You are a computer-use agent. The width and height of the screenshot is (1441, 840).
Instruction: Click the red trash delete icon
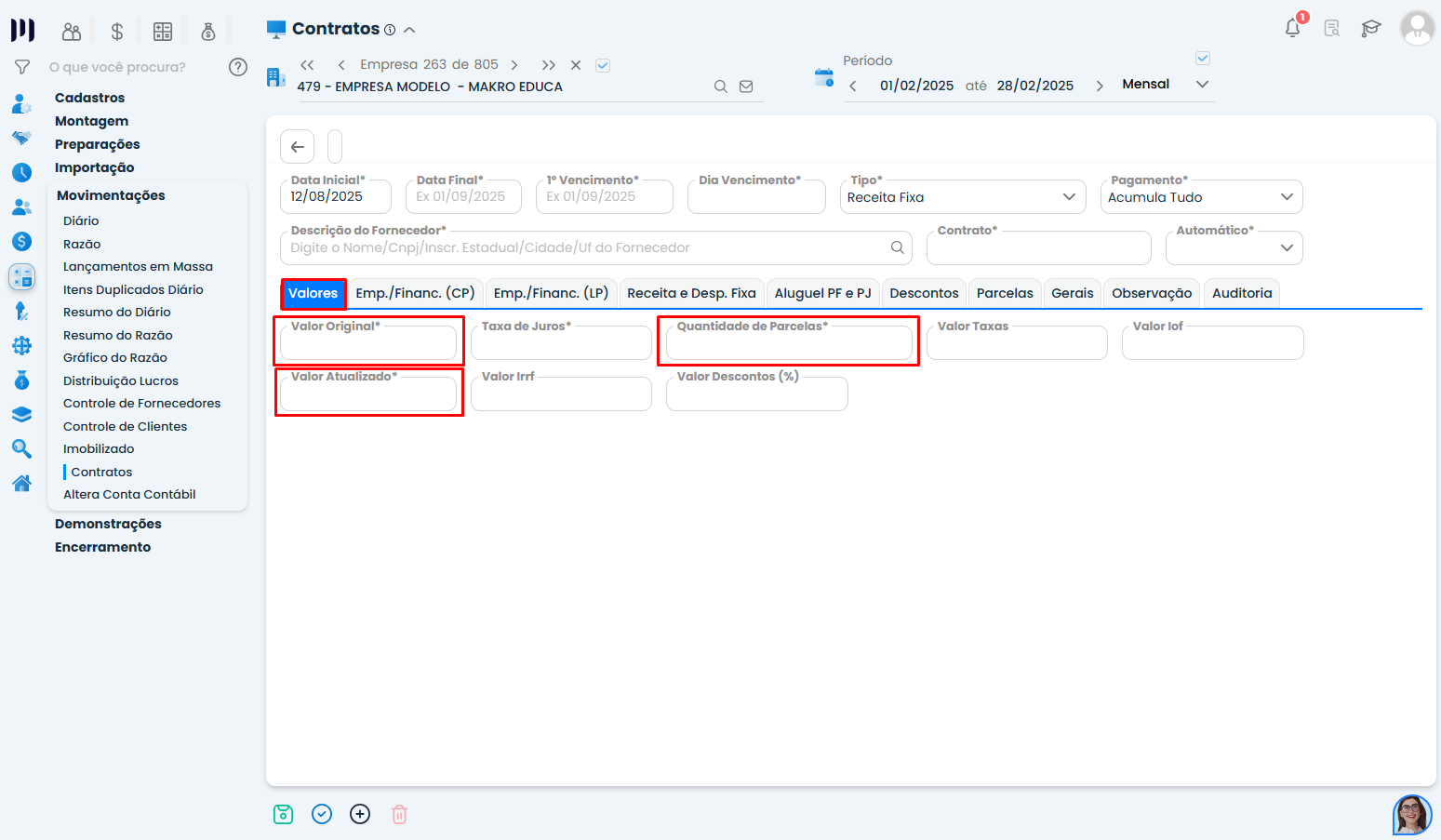click(399, 814)
